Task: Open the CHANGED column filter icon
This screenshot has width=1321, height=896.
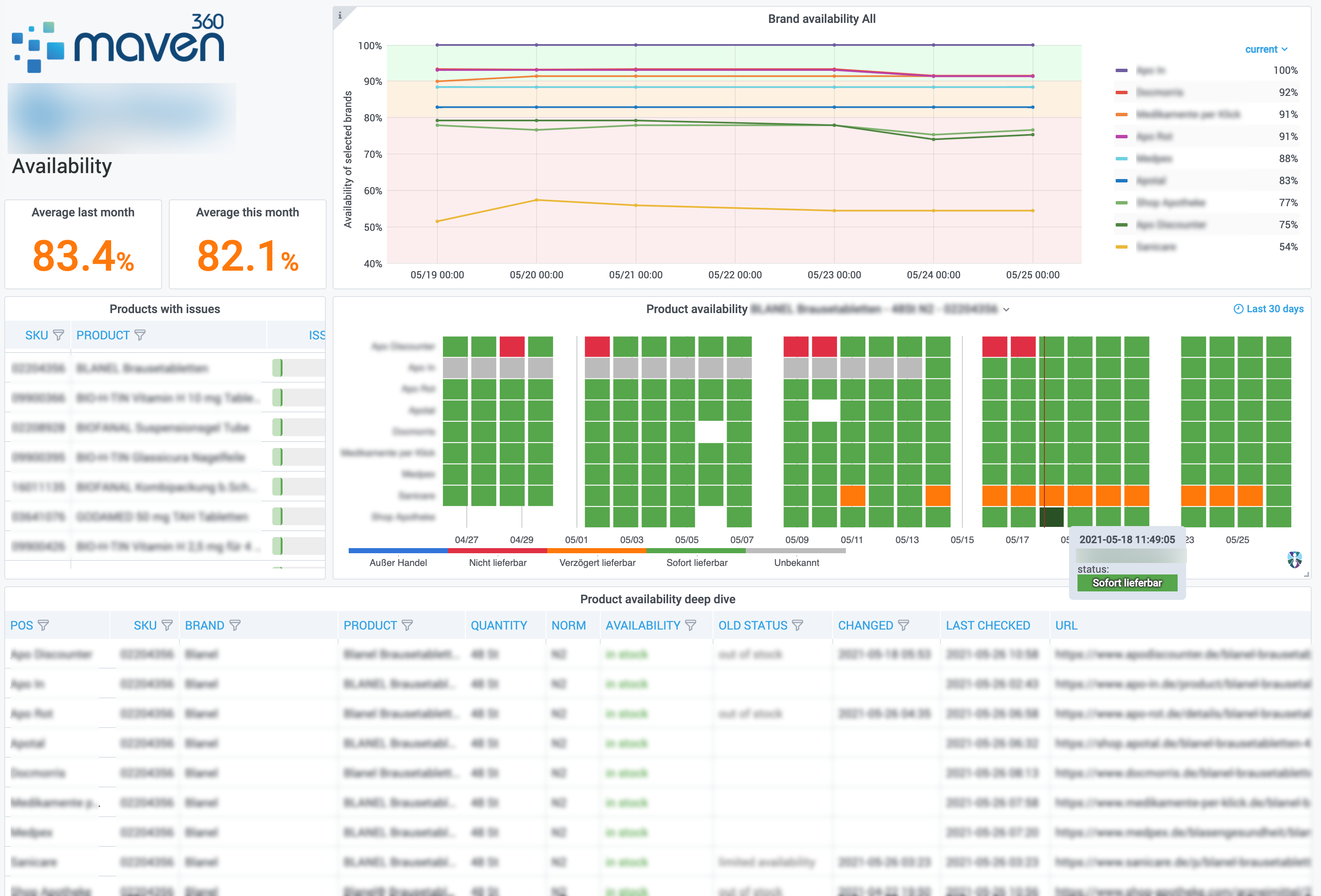Action: pos(903,625)
